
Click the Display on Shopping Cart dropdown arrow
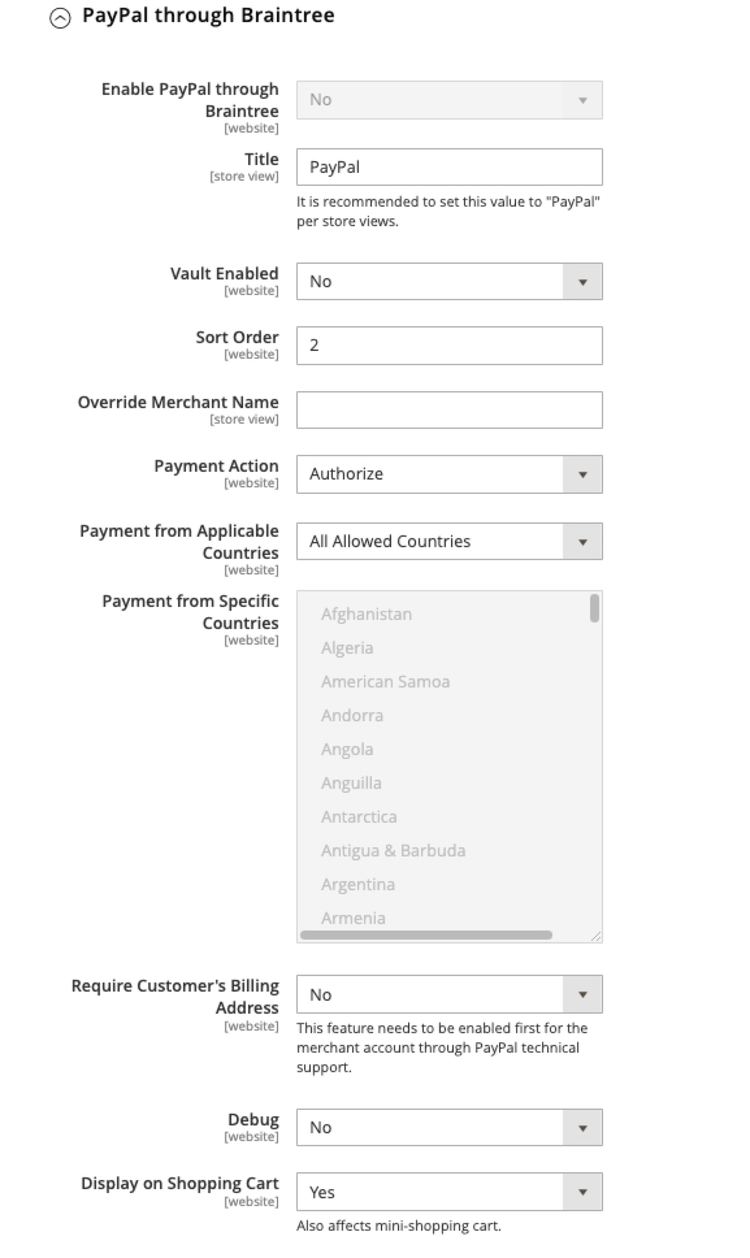(x=581, y=1192)
